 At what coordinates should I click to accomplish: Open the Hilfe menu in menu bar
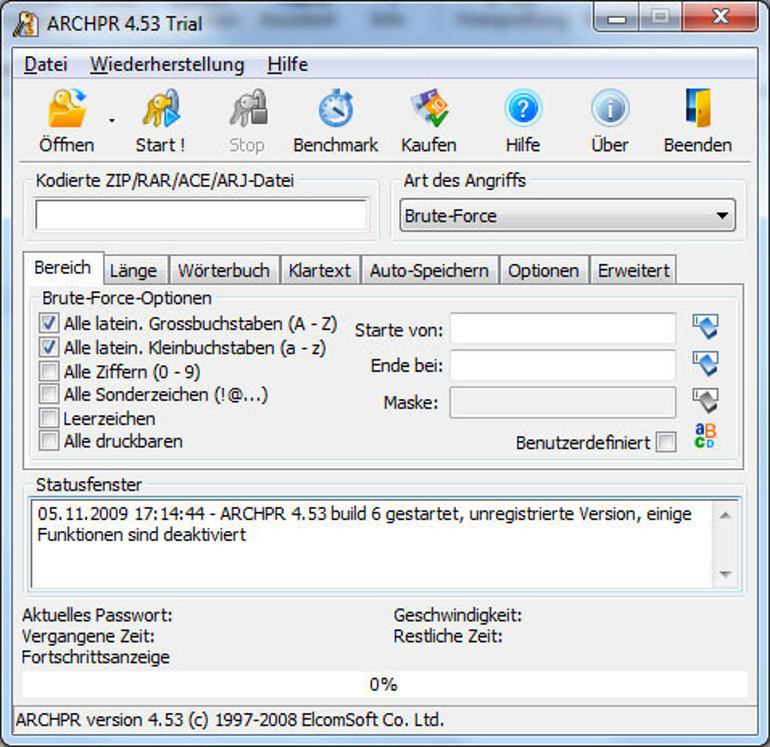click(x=288, y=64)
